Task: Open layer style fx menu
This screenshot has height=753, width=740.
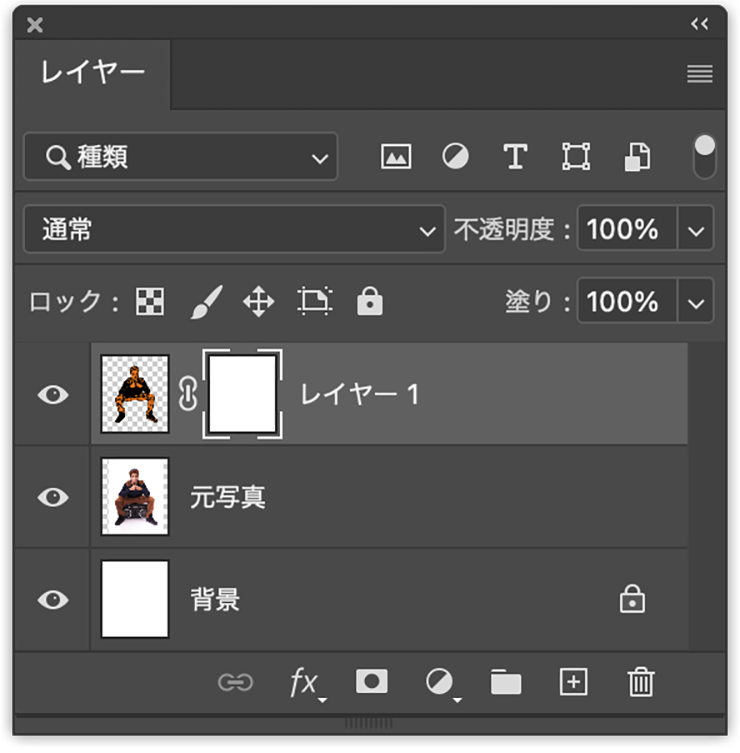Action: 304,682
